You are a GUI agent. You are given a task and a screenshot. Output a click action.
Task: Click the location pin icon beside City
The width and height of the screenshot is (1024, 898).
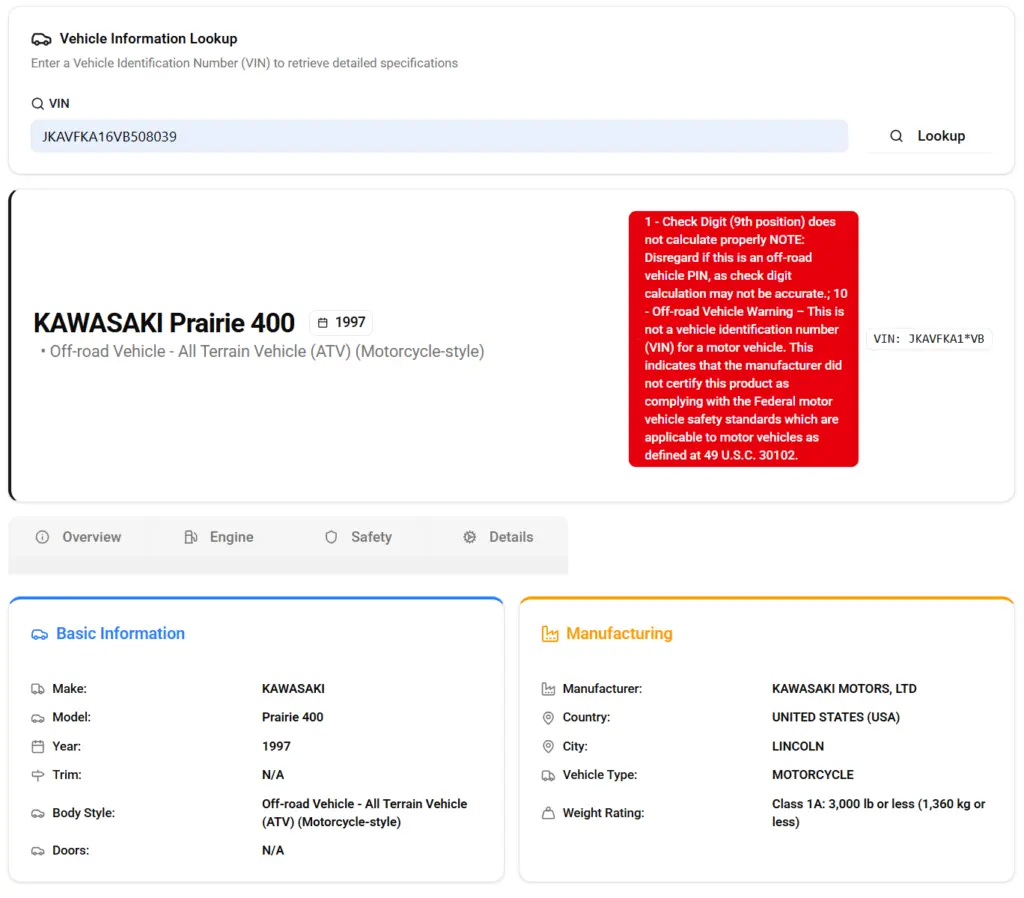tap(548, 747)
